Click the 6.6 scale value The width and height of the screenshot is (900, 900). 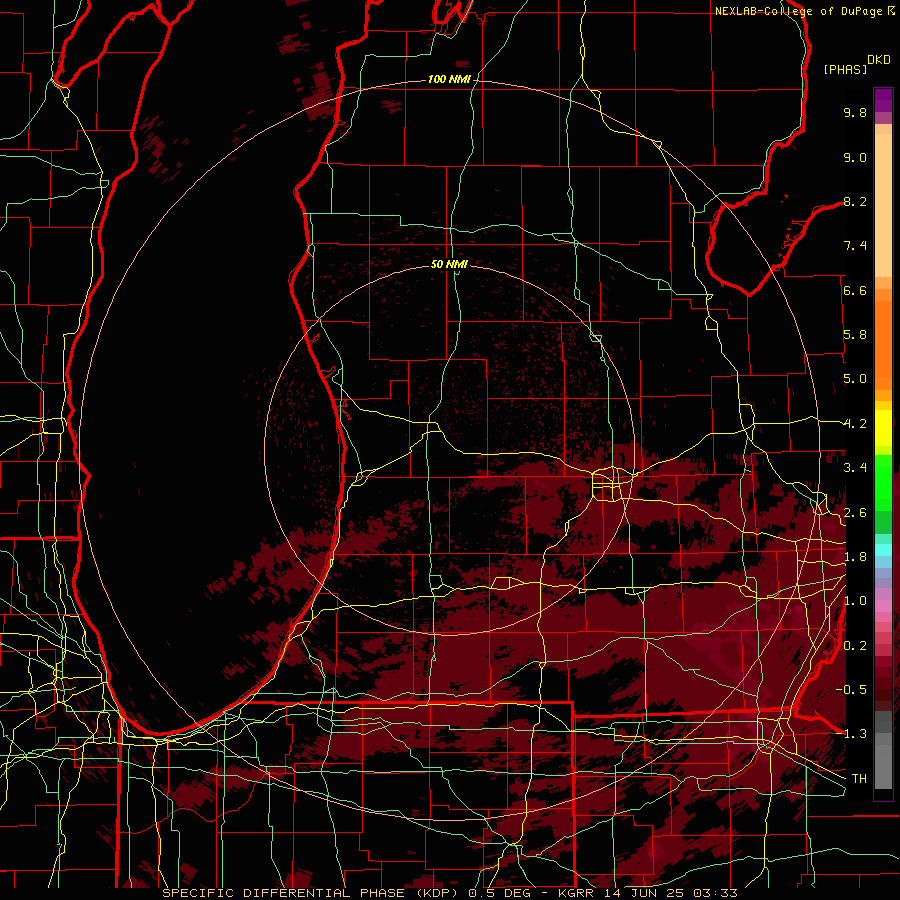(x=855, y=290)
